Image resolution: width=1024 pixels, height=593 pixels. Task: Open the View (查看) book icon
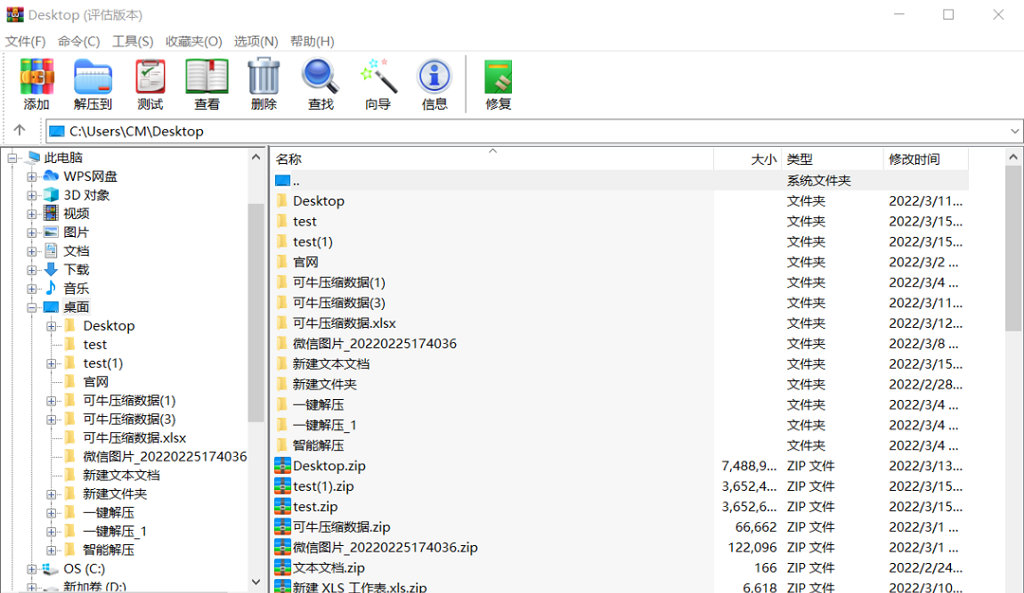click(207, 76)
